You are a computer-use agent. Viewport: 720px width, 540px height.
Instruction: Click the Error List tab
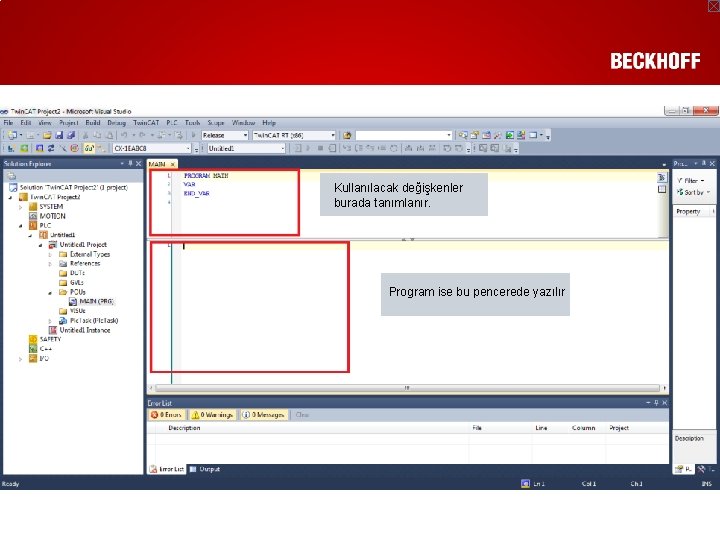[167, 469]
